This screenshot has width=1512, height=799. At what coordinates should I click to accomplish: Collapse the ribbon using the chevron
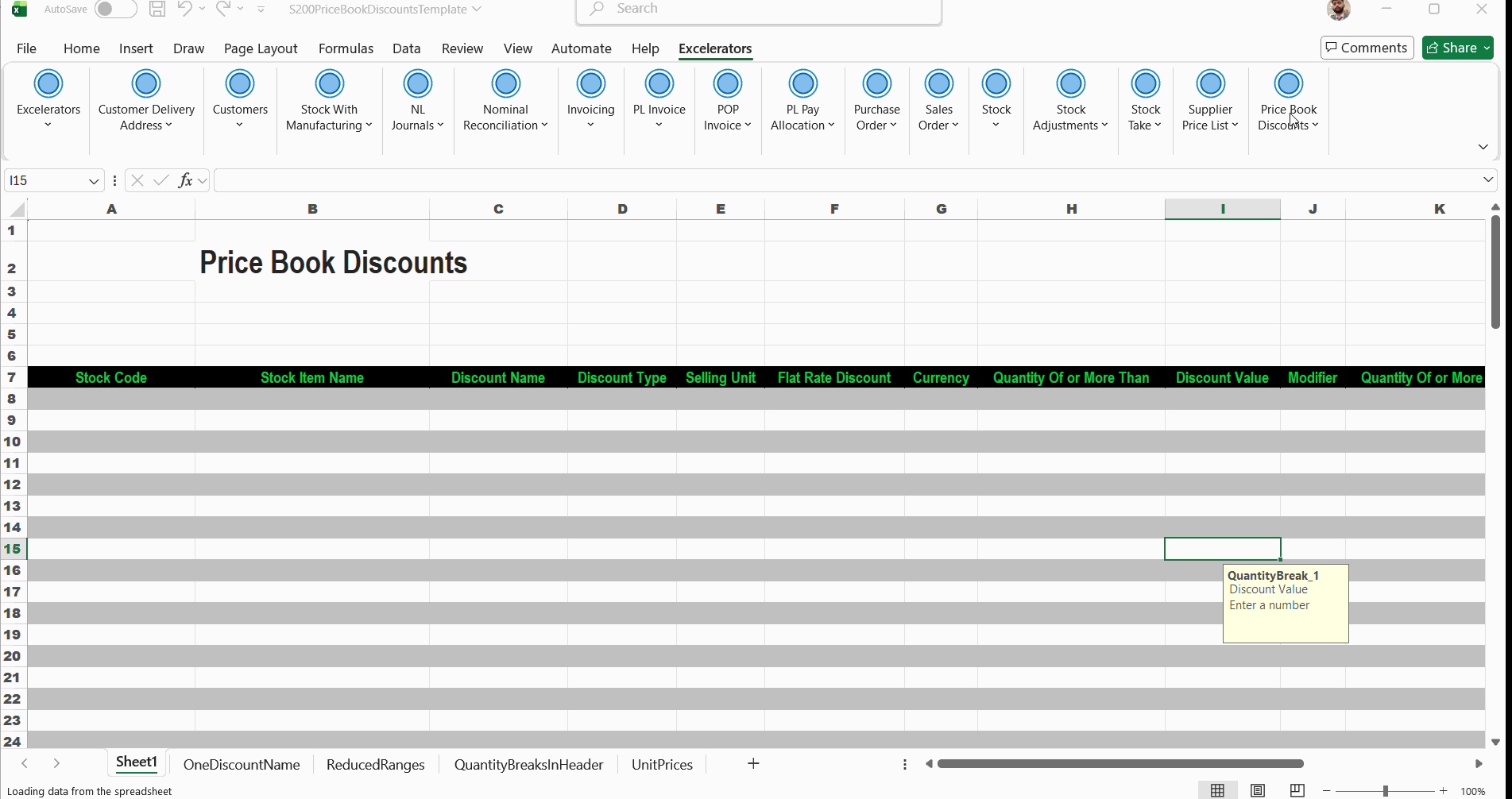(x=1483, y=147)
